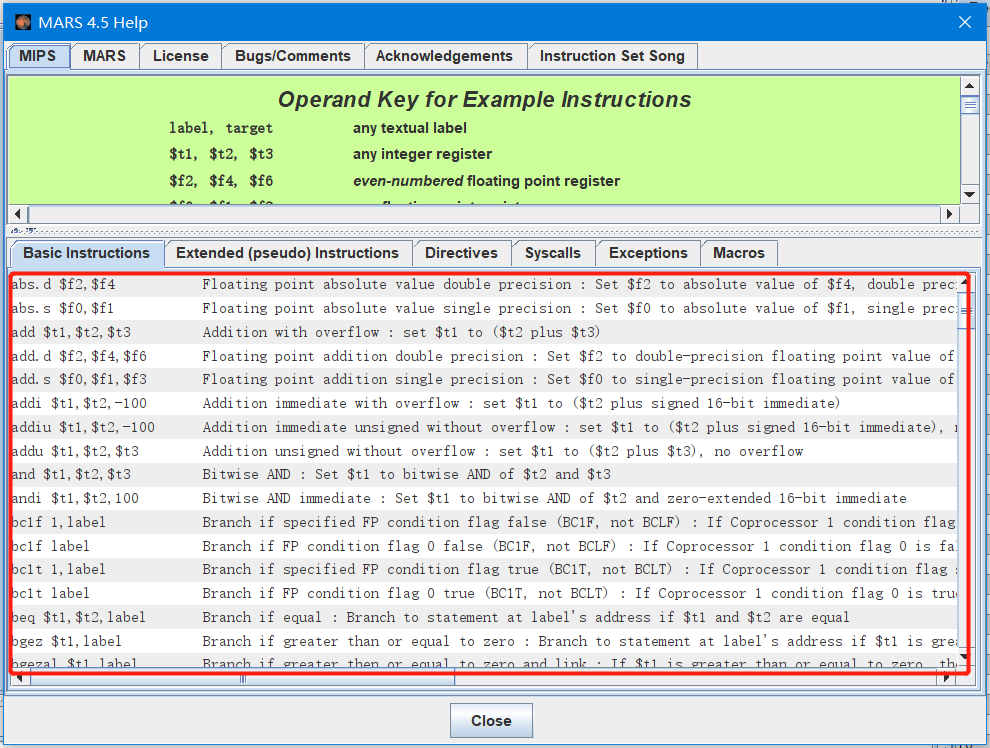Select the abs.d $f2,$f4 instruction row
Viewport: 990px width, 748px height.
click(484, 285)
